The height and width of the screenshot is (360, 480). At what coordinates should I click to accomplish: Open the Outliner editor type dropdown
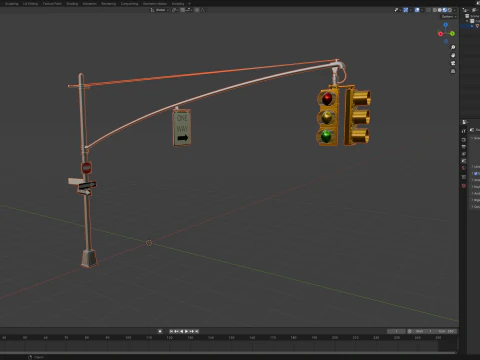point(465,10)
